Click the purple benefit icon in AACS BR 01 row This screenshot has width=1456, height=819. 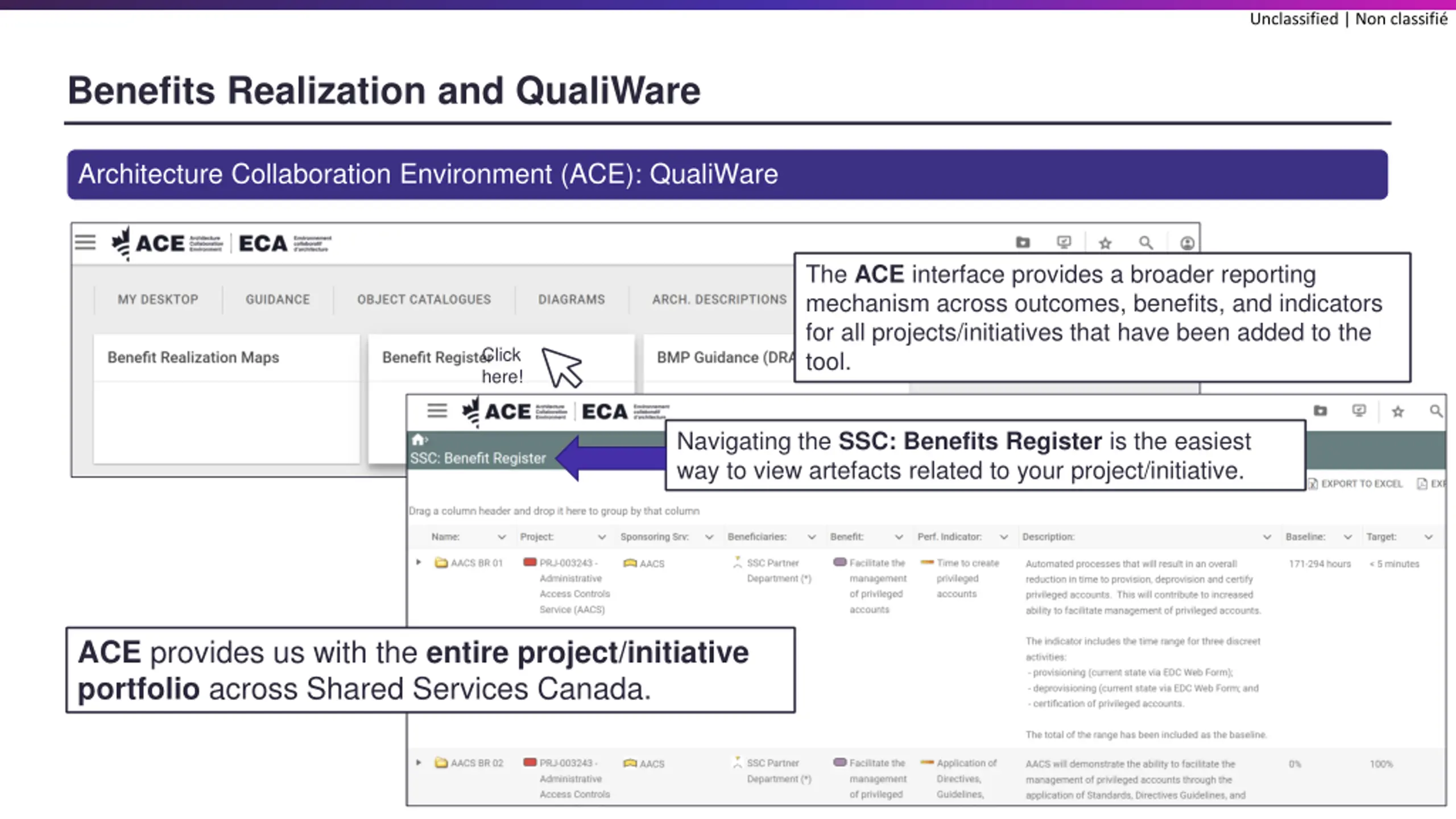tap(839, 562)
